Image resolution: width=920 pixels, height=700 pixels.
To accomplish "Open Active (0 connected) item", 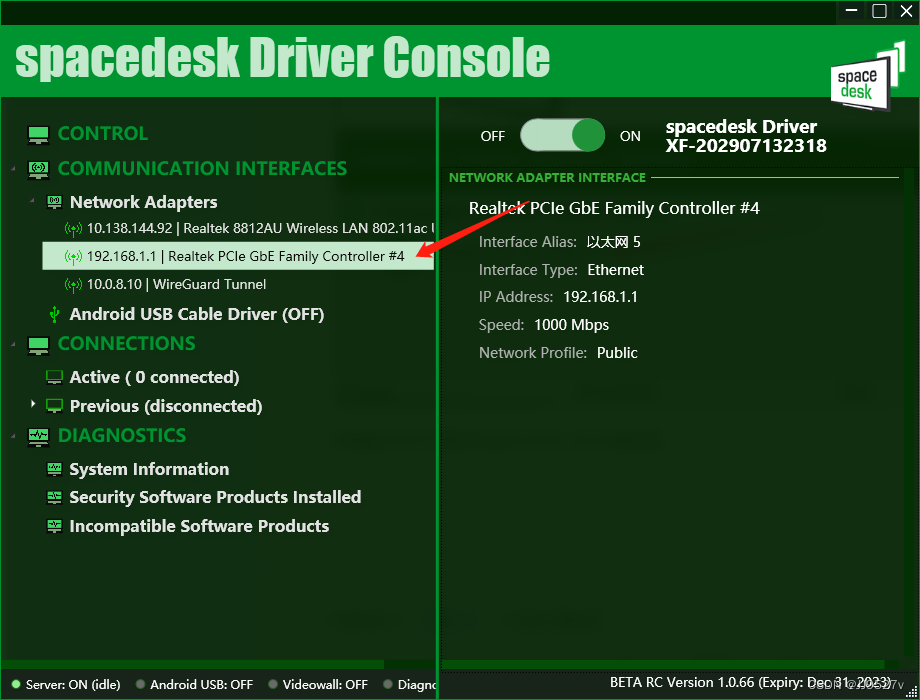I will [154, 377].
